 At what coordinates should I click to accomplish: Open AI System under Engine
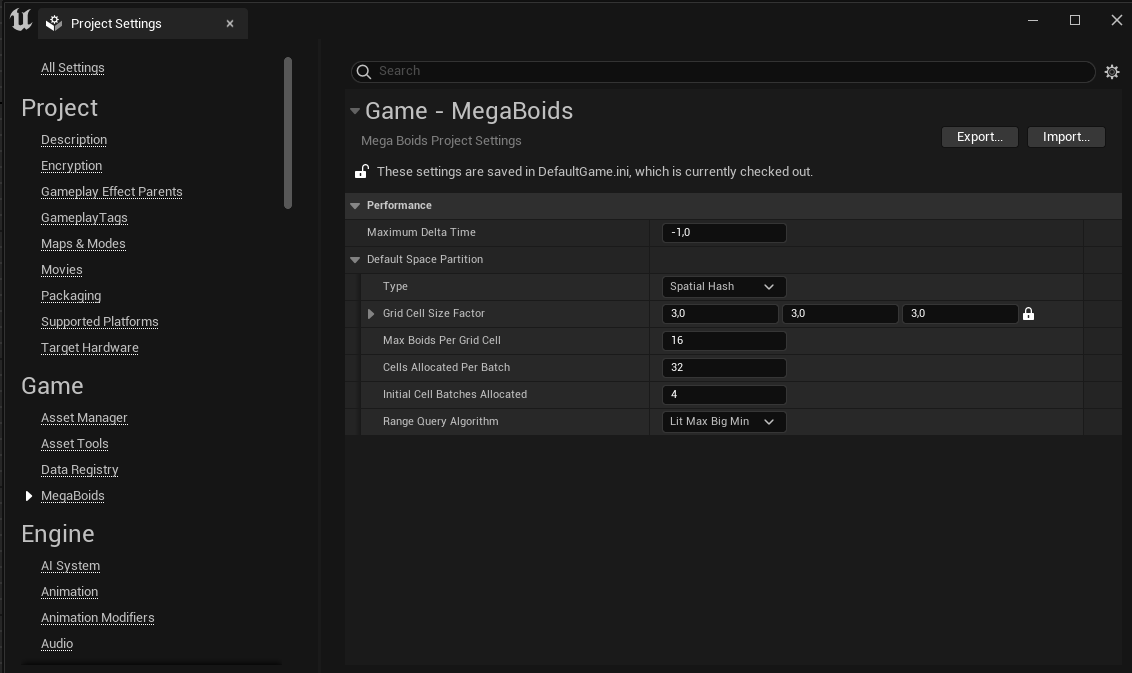(x=70, y=565)
